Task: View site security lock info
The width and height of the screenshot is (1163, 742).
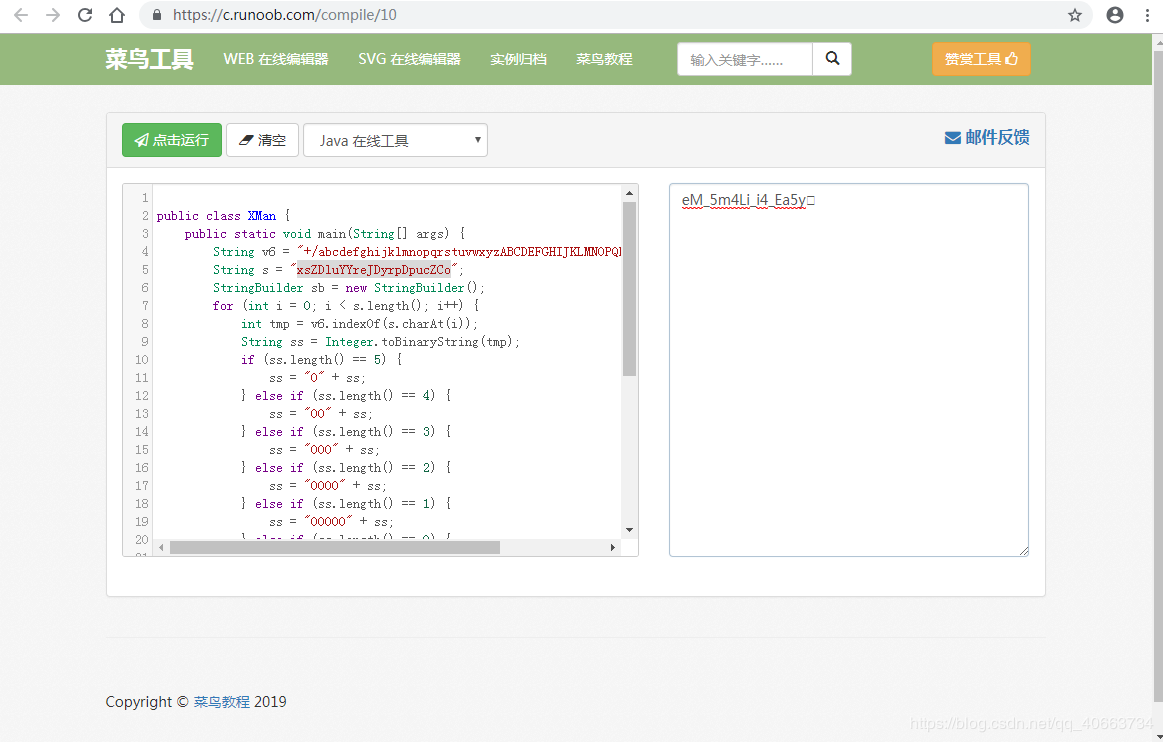Action: pyautogui.click(x=157, y=15)
